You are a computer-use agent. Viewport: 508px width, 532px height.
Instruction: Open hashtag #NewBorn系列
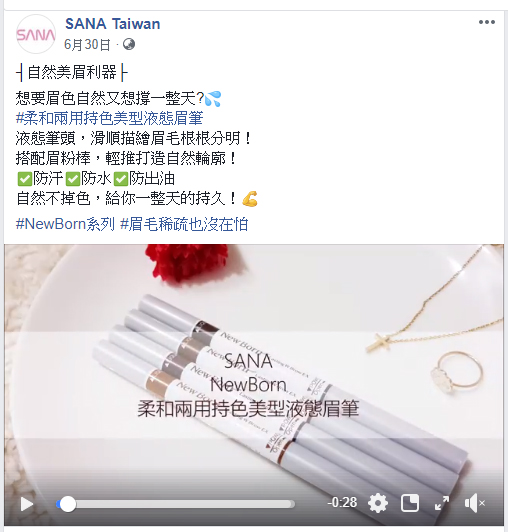tap(65, 224)
